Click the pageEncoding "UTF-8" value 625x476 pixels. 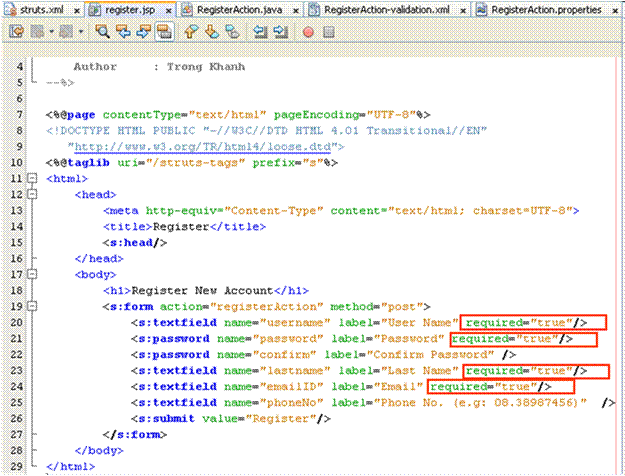click(x=391, y=115)
